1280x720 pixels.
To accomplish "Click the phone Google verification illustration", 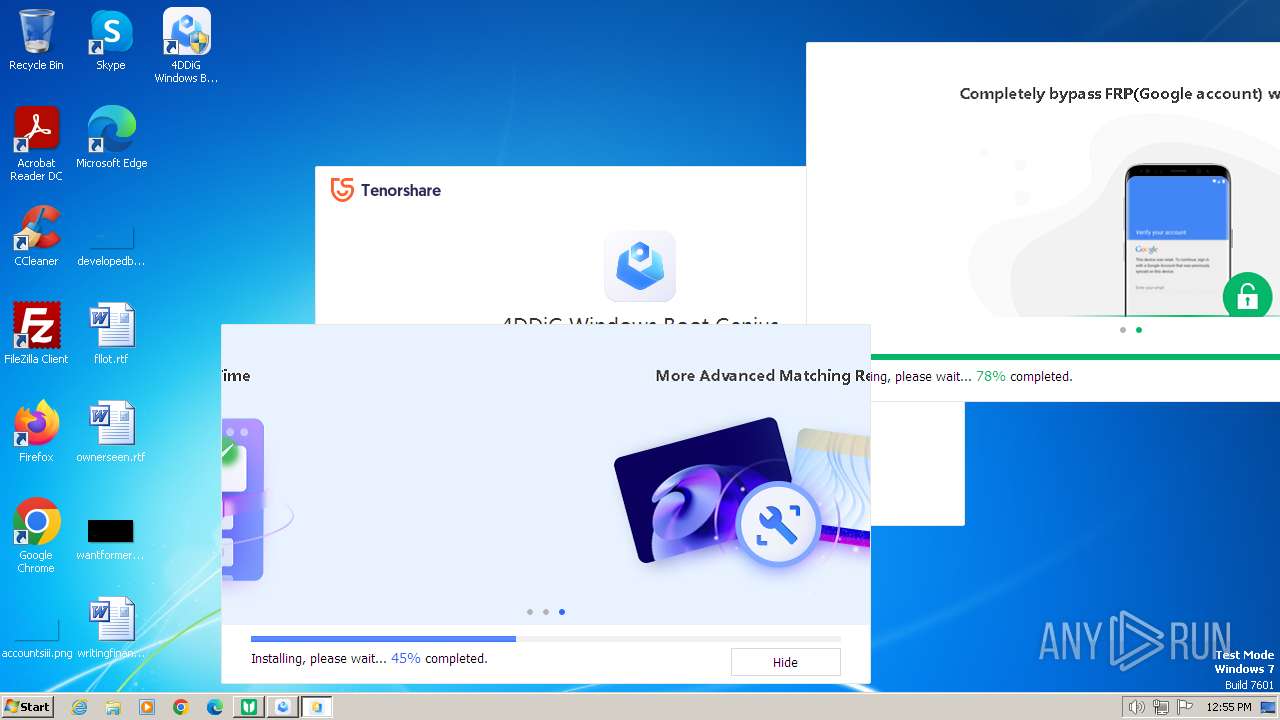I will coord(1177,240).
